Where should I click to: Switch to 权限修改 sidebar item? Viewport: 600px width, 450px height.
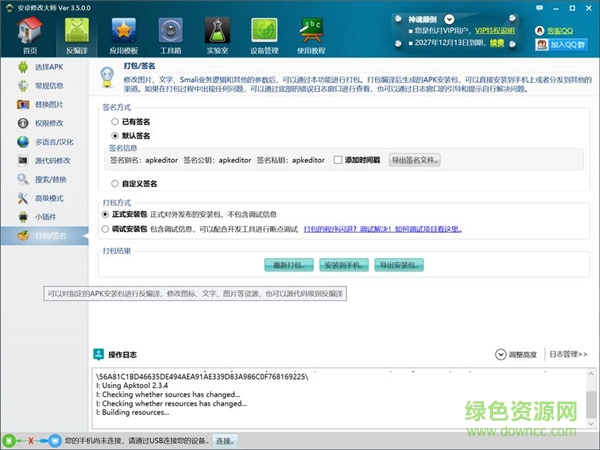pos(47,123)
